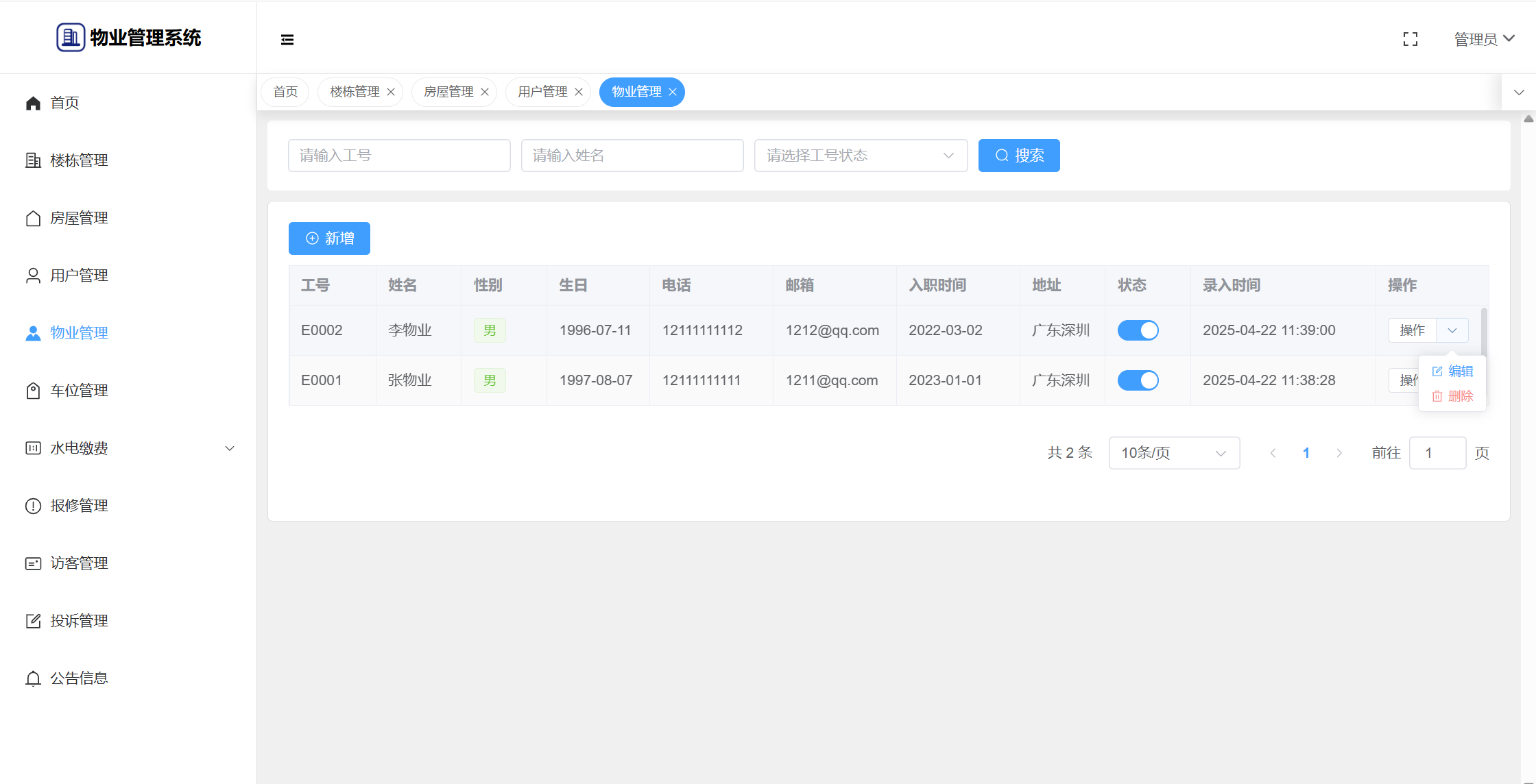1536x784 pixels.
Task: Collapse sidebar with hamburger menu icon
Action: pyautogui.click(x=287, y=40)
